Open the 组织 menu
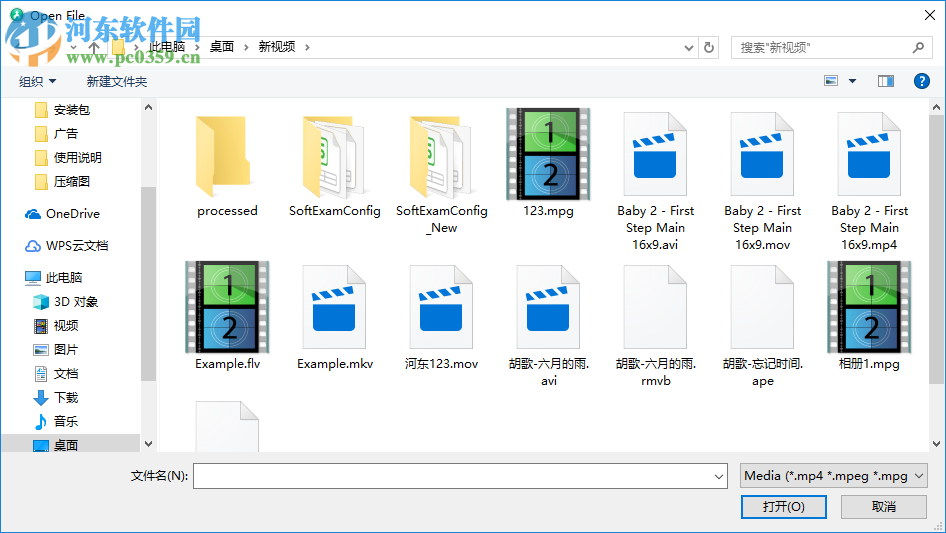The width and height of the screenshot is (946, 533). point(37,81)
